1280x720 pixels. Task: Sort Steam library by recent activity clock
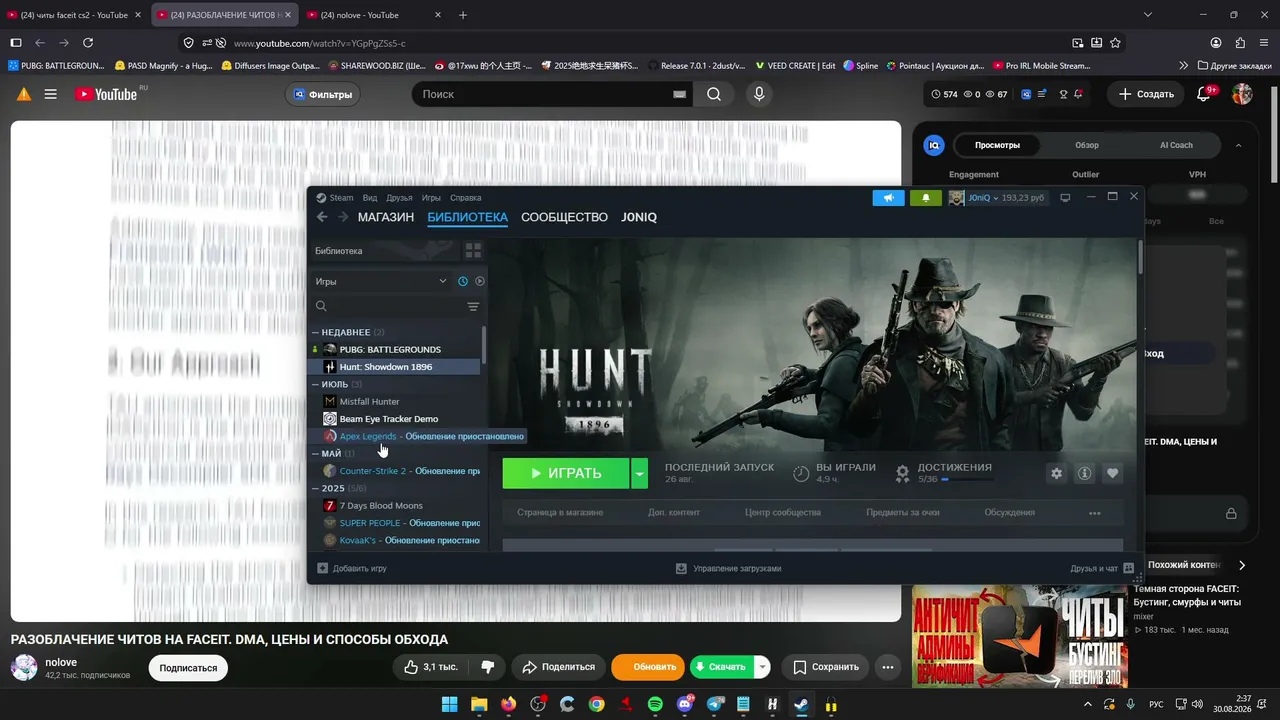pos(462,282)
